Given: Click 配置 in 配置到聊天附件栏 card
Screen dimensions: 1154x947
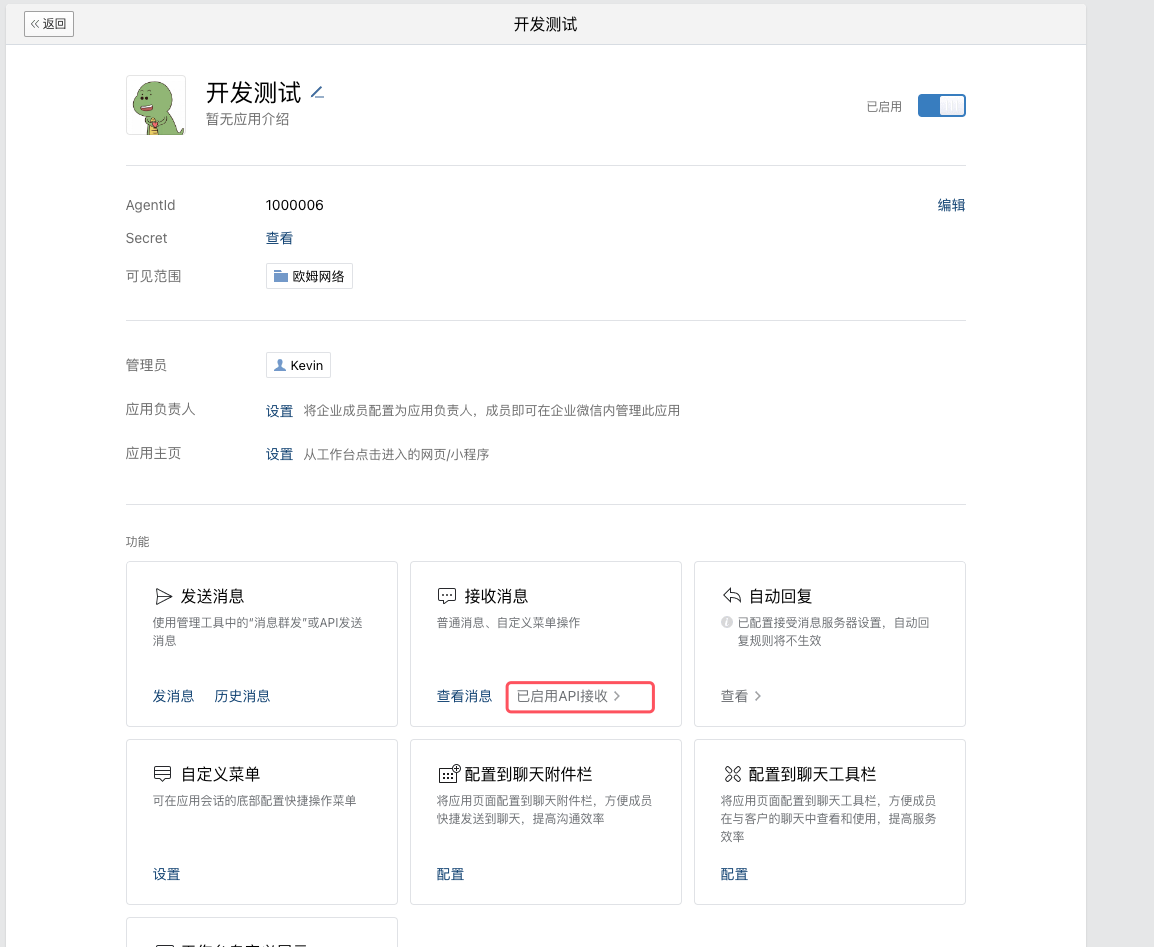Looking at the screenshot, I should 450,874.
